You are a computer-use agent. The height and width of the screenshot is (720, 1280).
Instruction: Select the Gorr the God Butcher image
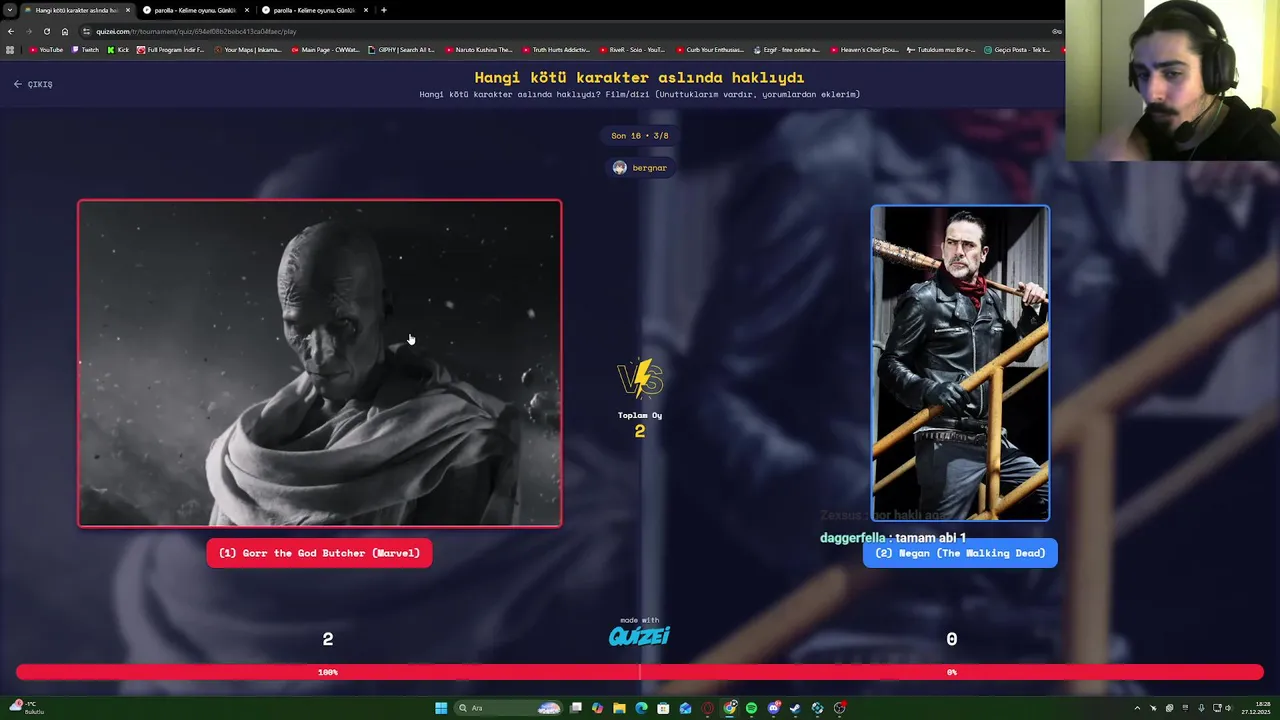(x=320, y=363)
